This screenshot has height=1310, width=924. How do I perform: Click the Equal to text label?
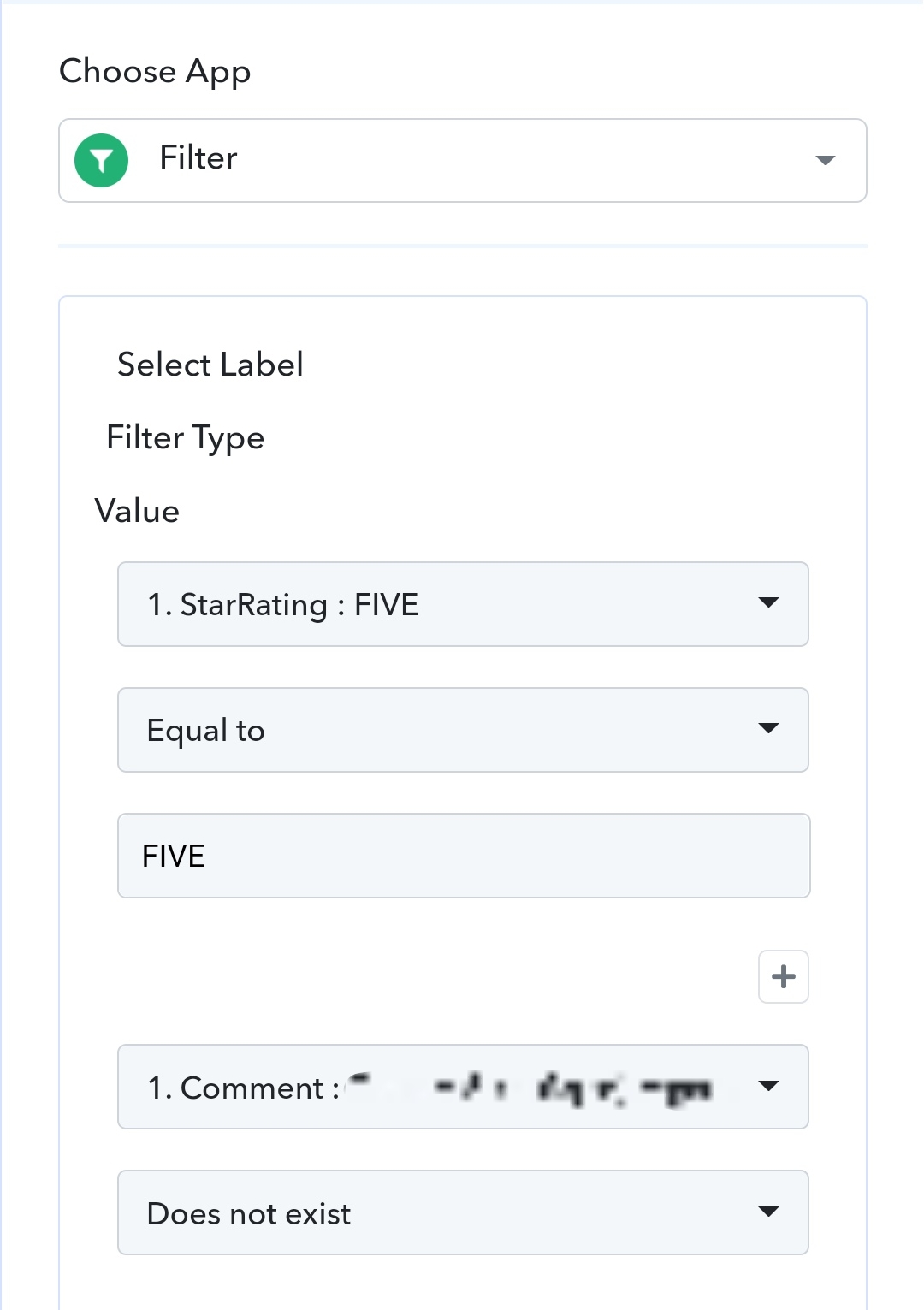coord(206,732)
